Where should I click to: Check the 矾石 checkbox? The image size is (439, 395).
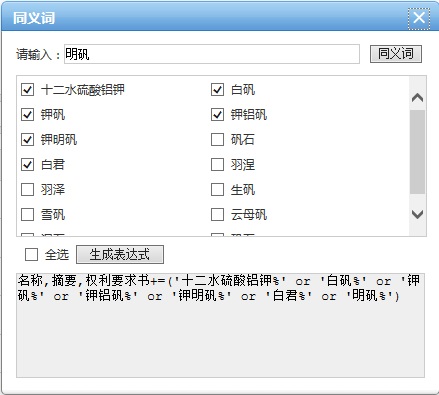(x=217, y=140)
